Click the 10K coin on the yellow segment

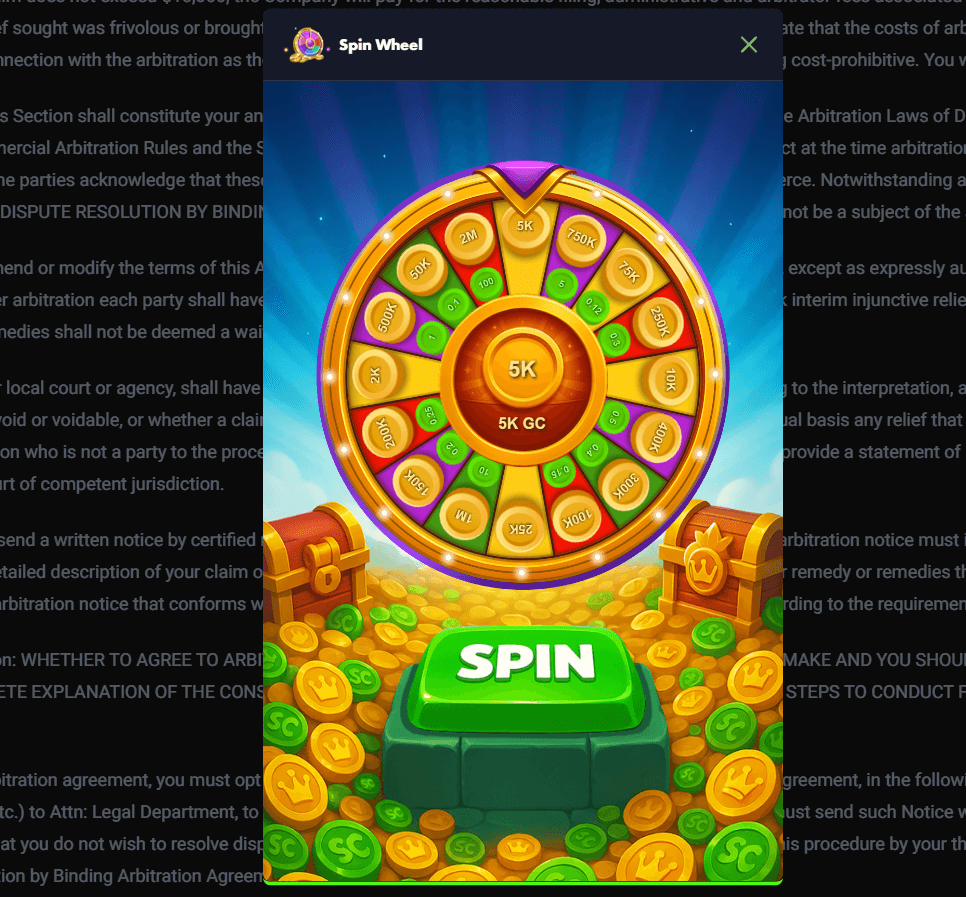click(x=670, y=380)
